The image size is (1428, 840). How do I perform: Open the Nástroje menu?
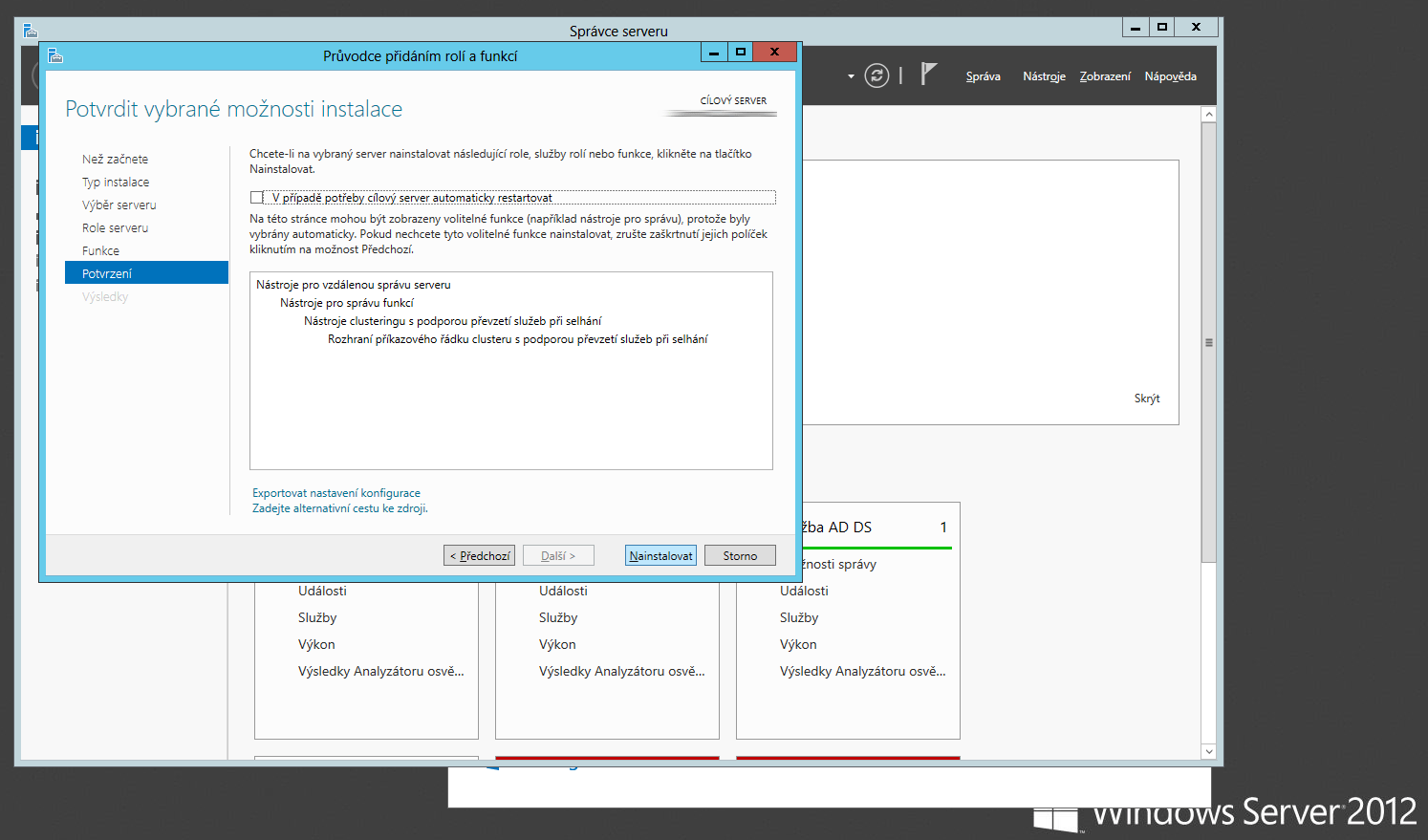[x=1044, y=76]
